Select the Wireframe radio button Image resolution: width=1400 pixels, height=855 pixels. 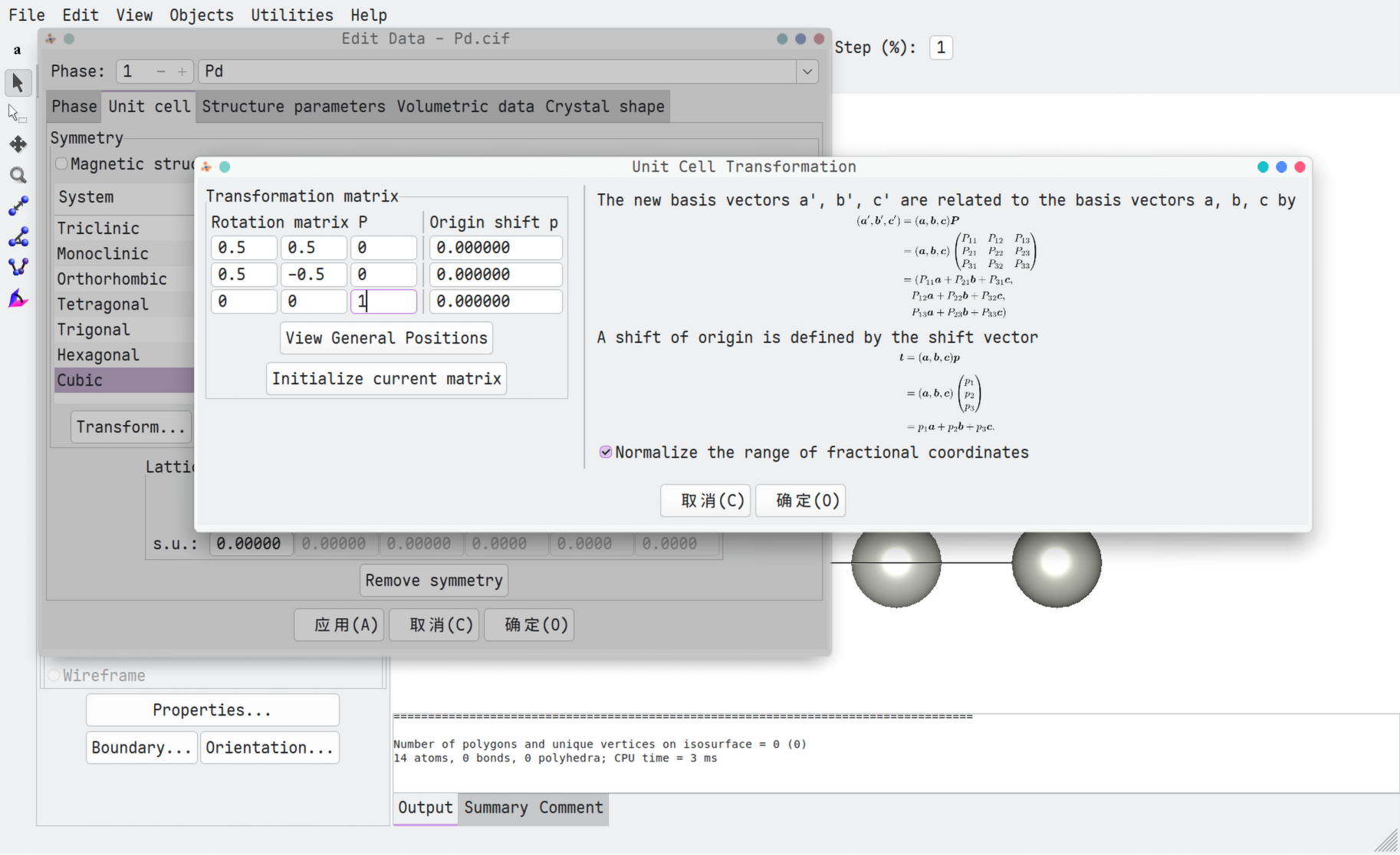click(54, 676)
